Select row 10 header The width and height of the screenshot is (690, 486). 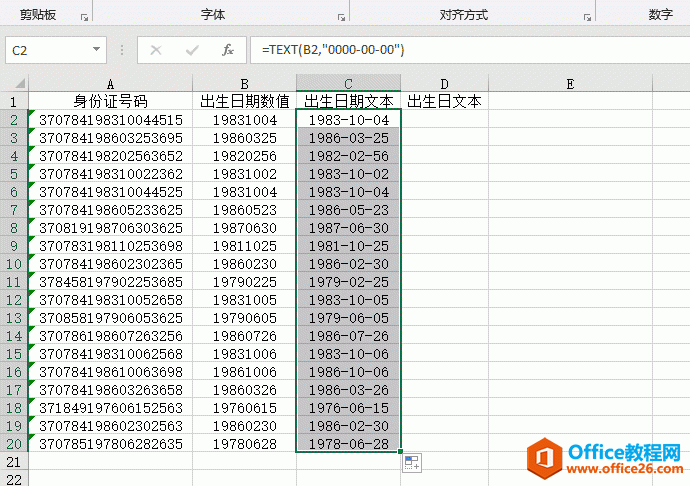14,264
